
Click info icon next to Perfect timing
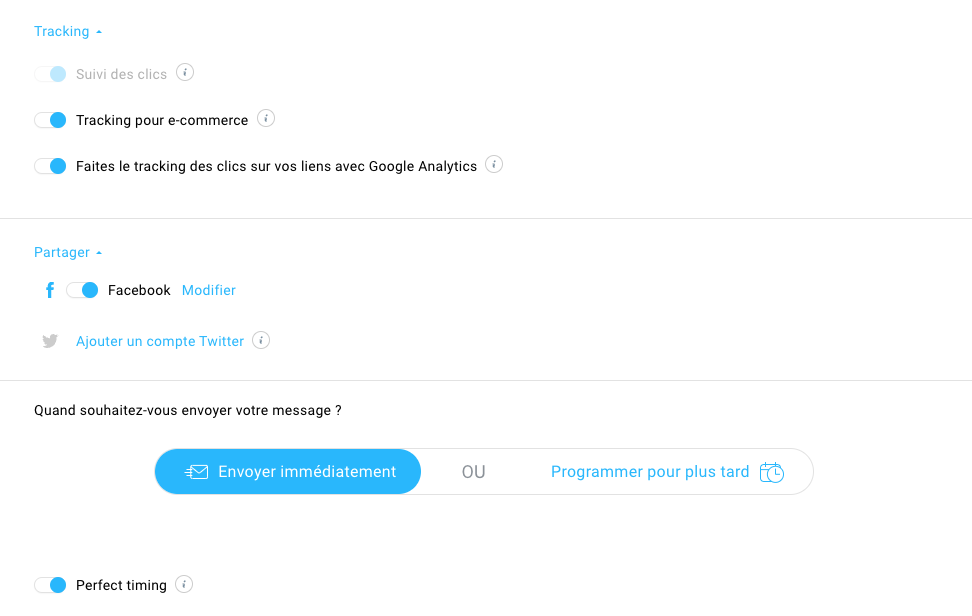184,584
